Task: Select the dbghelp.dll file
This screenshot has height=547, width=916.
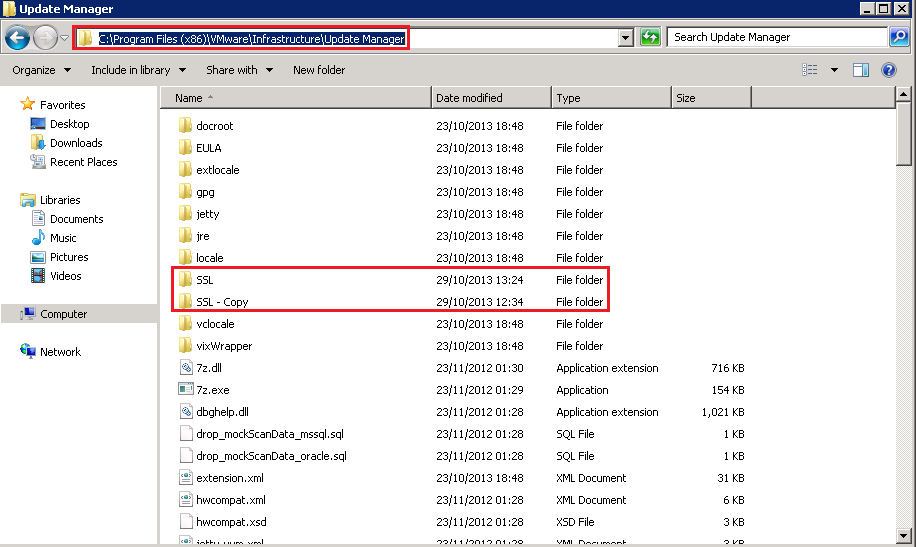Action: coord(224,412)
